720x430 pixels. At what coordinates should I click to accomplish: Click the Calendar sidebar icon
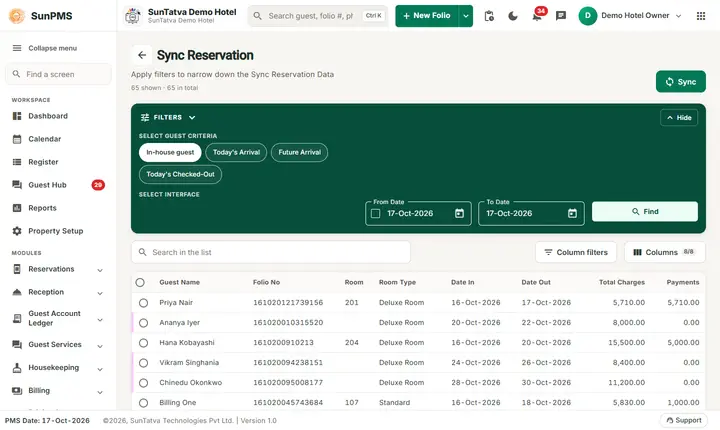coord(17,139)
